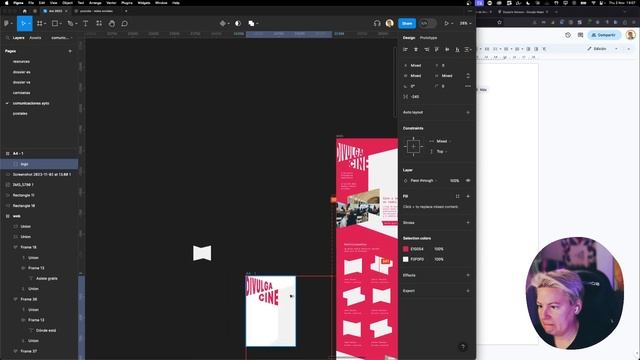The height and width of the screenshot is (360, 640).
Task: Open the page name dropdown in layers panel
Action: pos(61,38)
